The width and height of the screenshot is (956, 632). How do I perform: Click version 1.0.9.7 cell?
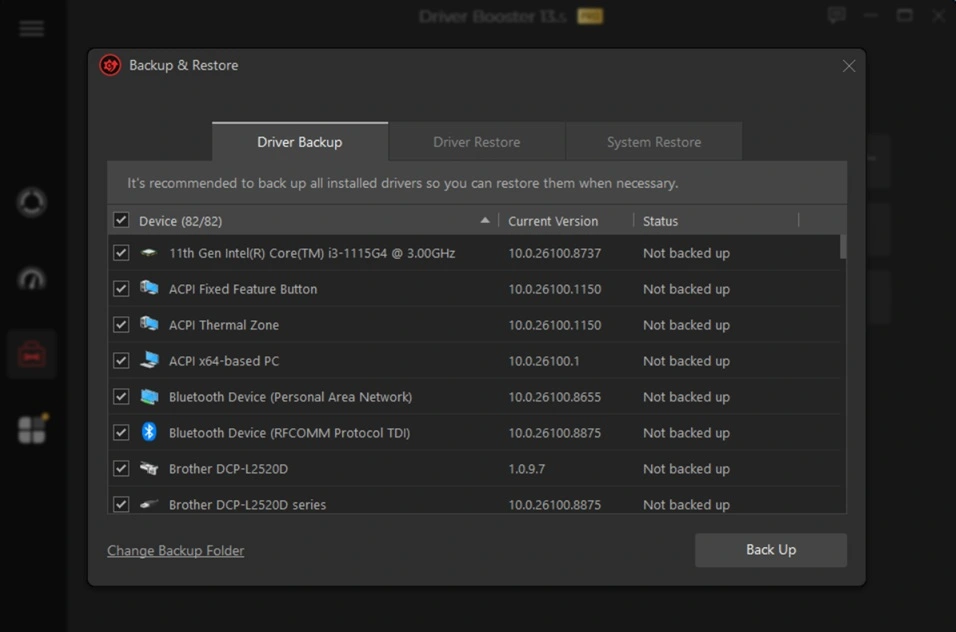point(527,469)
